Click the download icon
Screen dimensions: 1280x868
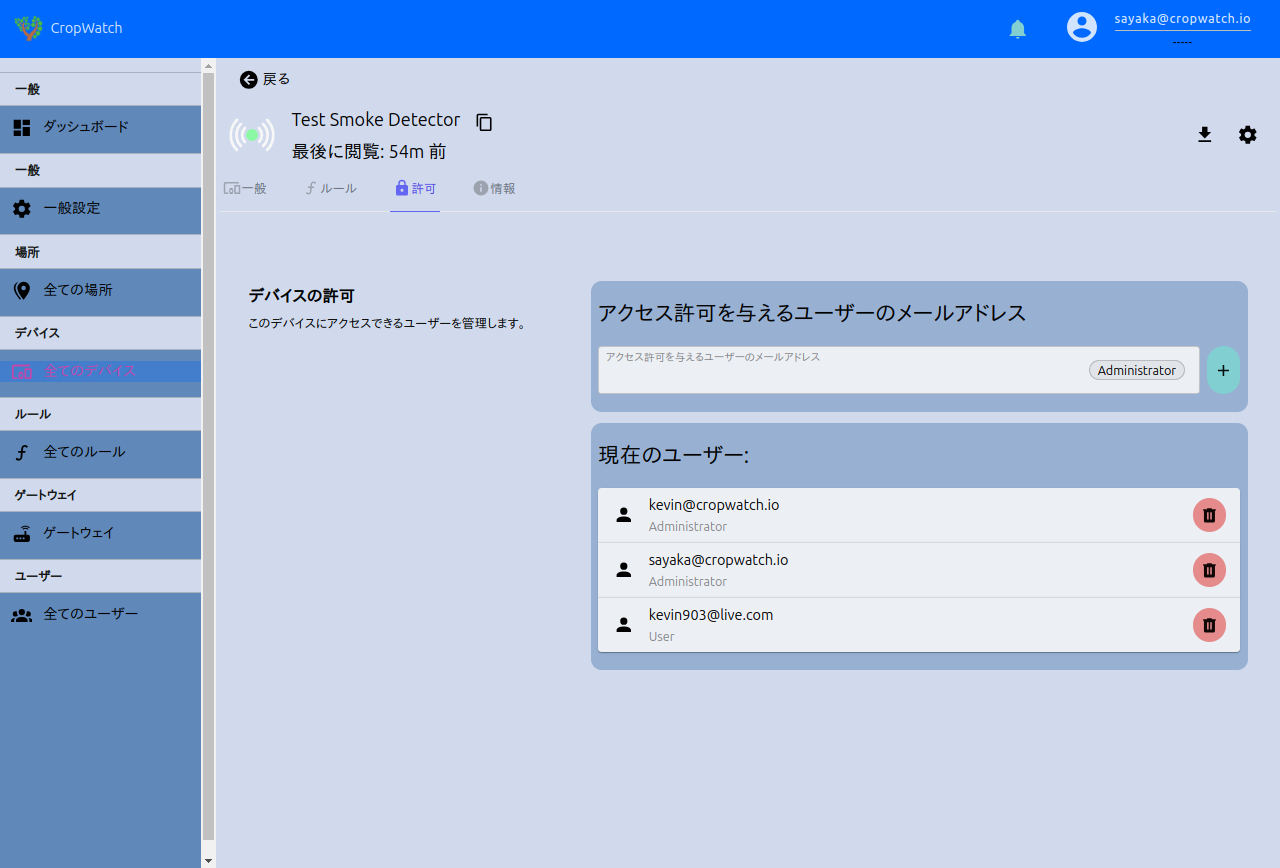click(1204, 135)
